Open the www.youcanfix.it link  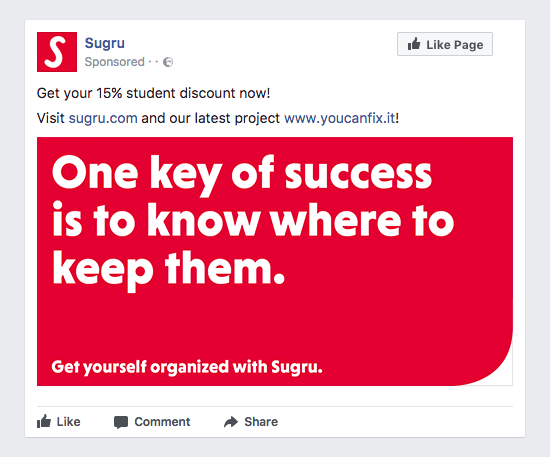[x=340, y=119]
